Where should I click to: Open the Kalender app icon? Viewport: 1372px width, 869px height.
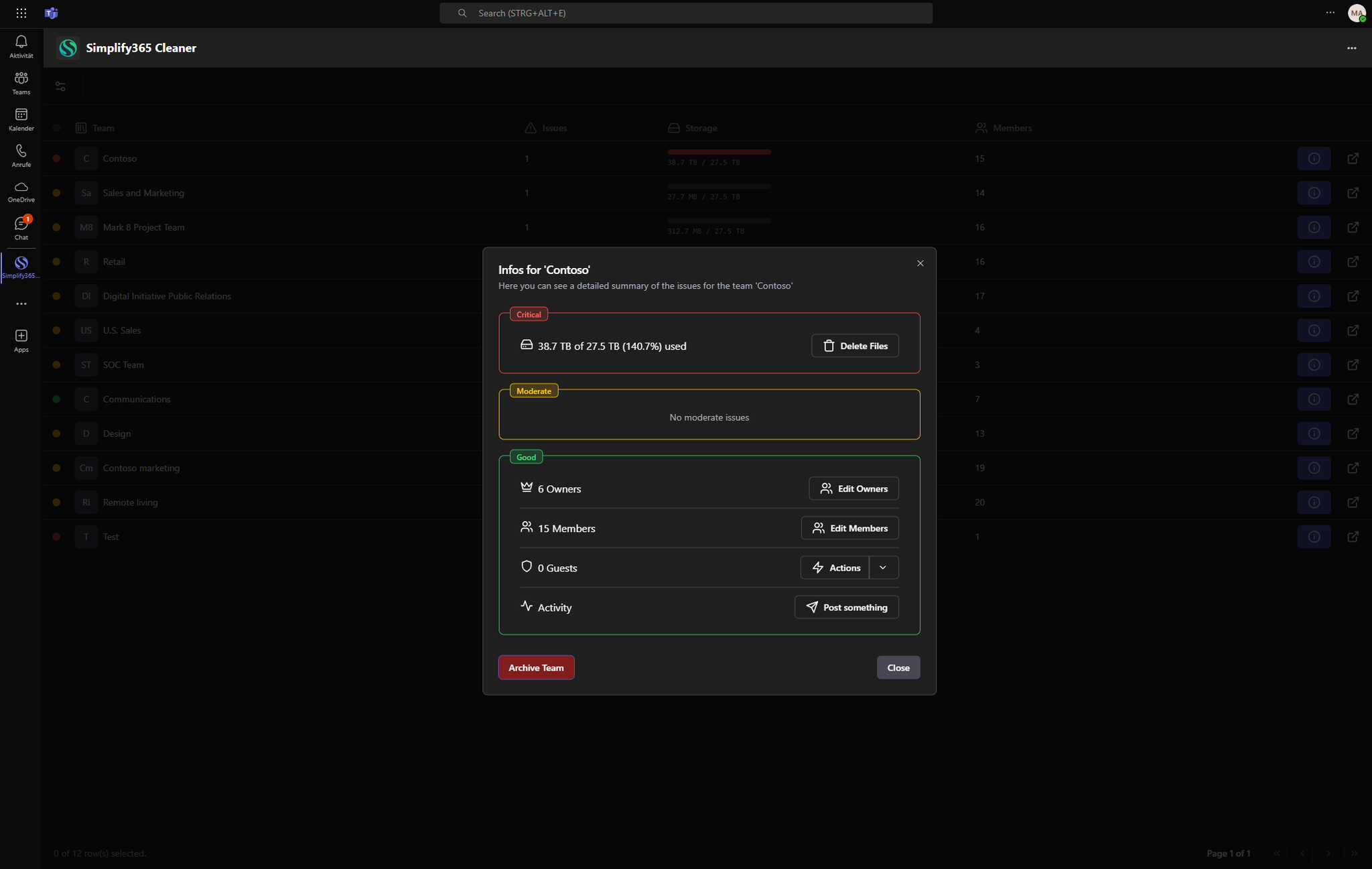pos(21,119)
